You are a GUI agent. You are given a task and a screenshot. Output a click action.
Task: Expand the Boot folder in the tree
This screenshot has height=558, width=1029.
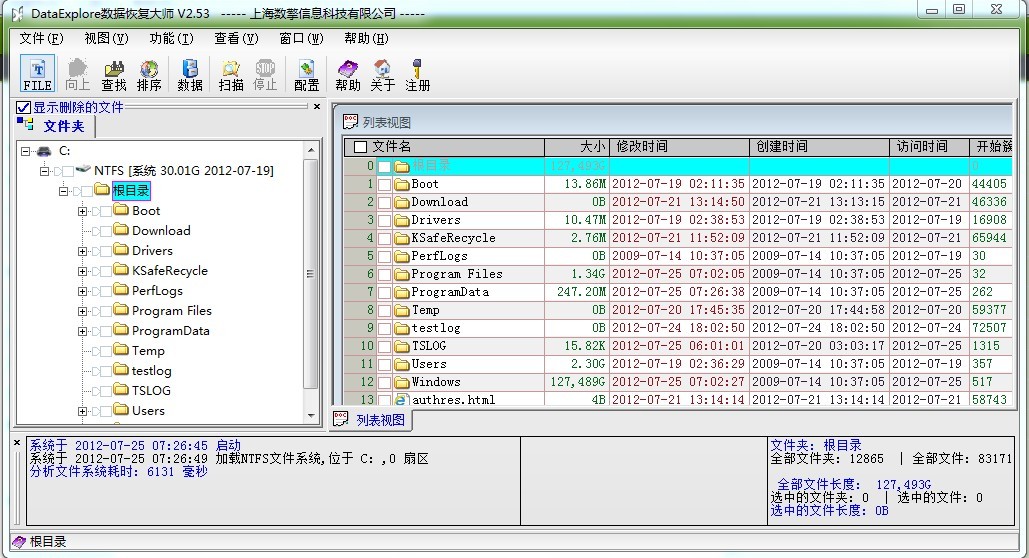pyautogui.click(x=83, y=211)
